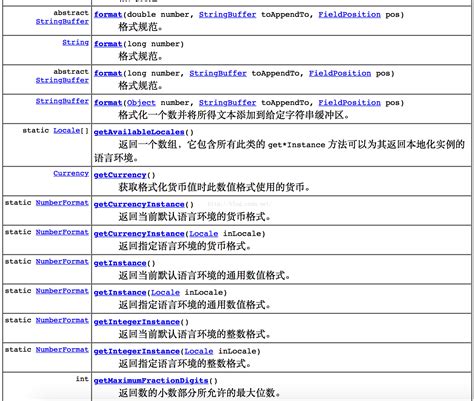Open Locale parameter link in getInstance row
474x401 pixels.
pyautogui.click(x=165, y=292)
